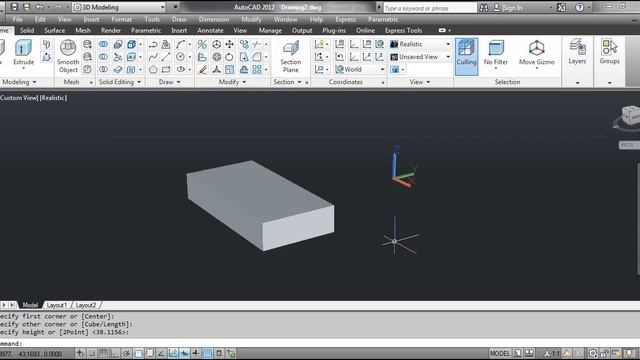The image size is (640, 360).
Task: Click the Erase tool icon
Action: 202,69
